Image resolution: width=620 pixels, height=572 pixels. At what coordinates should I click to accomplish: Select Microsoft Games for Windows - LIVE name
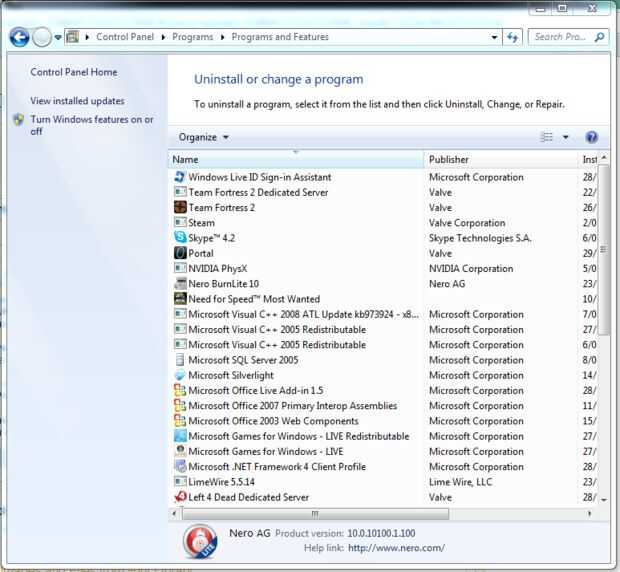coord(266,451)
